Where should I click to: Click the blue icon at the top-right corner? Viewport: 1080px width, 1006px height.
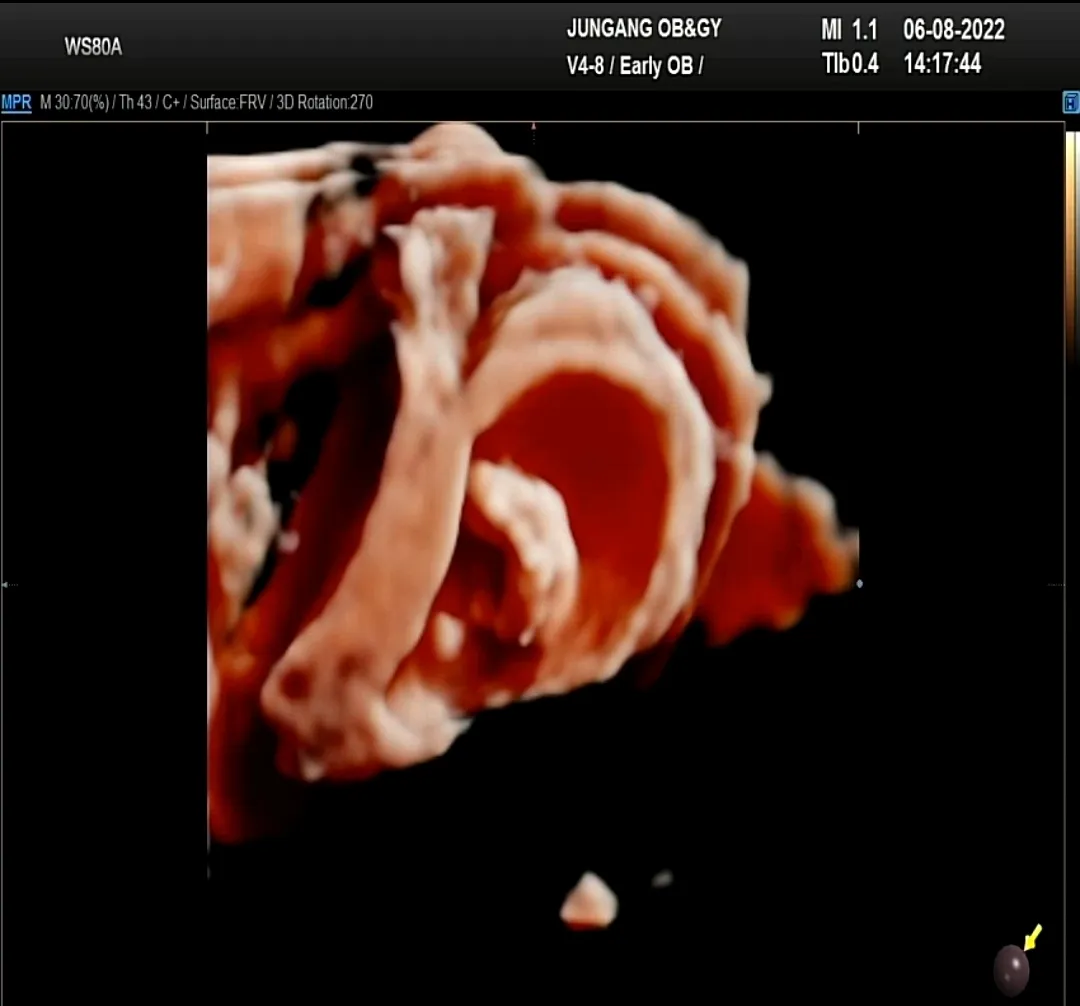(x=1070, y=103)
